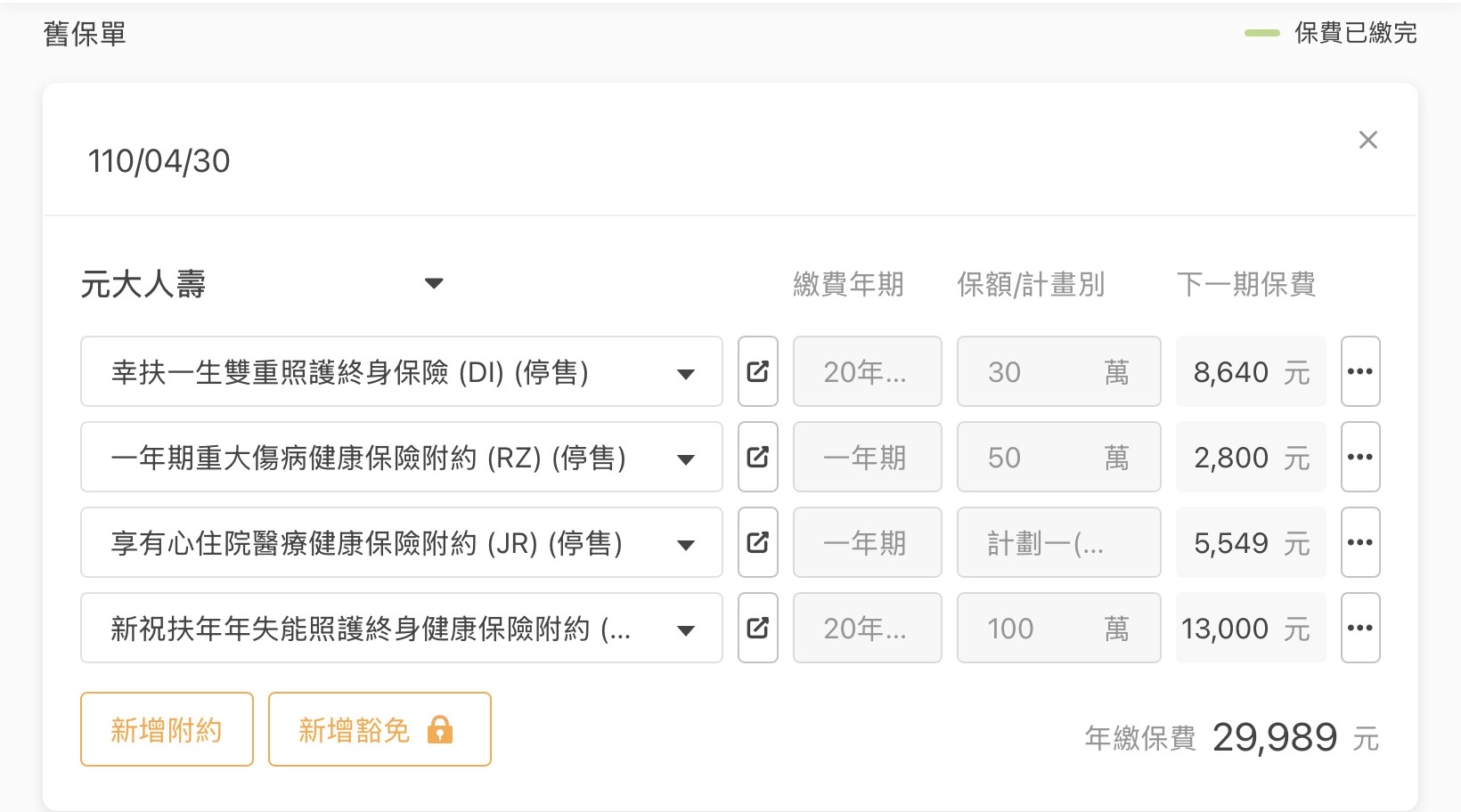This screenshot has height=812, width=1461.
Task: Open more options for 2,800 元 row
Action: pos(1359,457)
